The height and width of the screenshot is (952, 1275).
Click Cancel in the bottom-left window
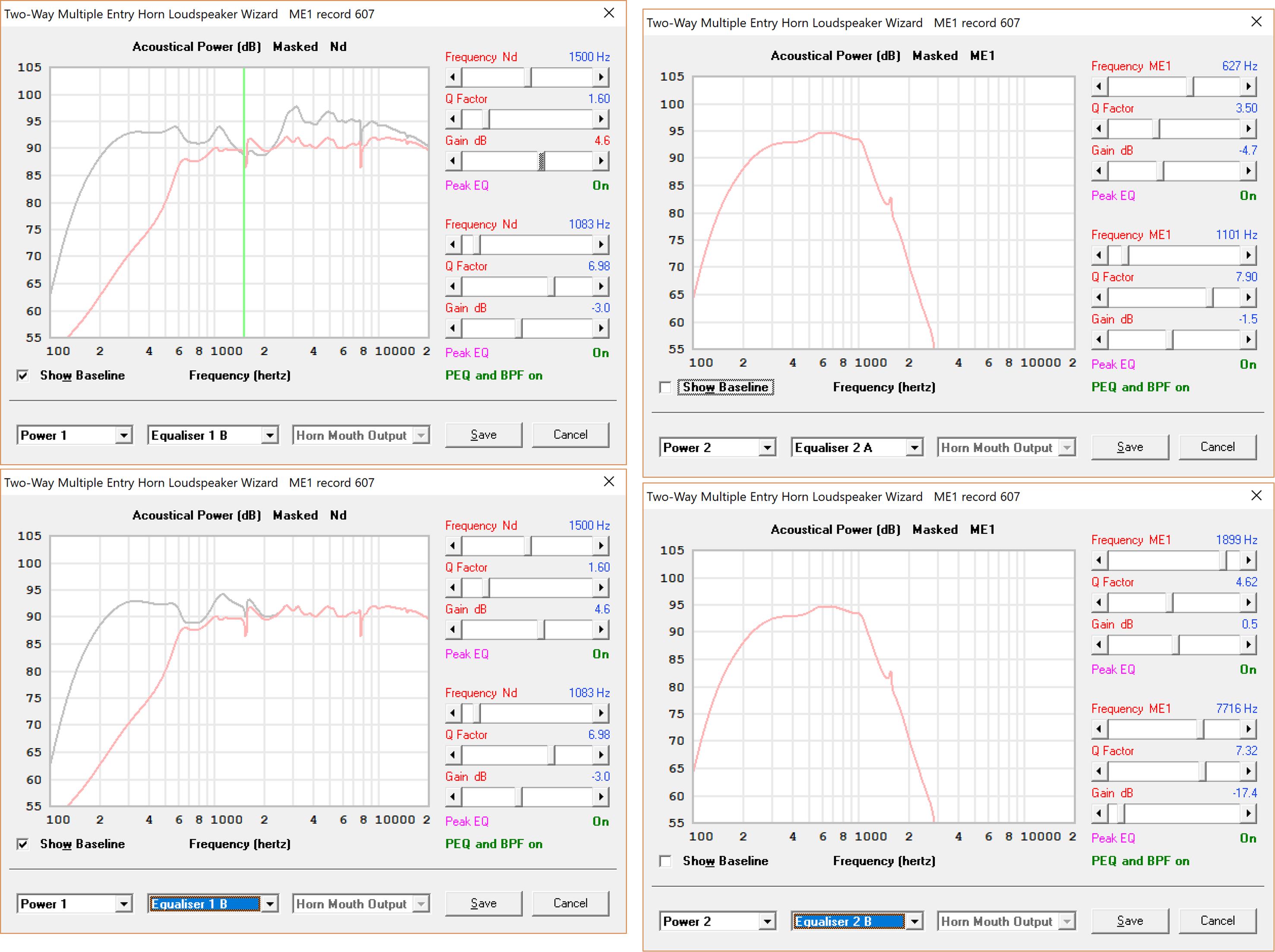[570, 904]
